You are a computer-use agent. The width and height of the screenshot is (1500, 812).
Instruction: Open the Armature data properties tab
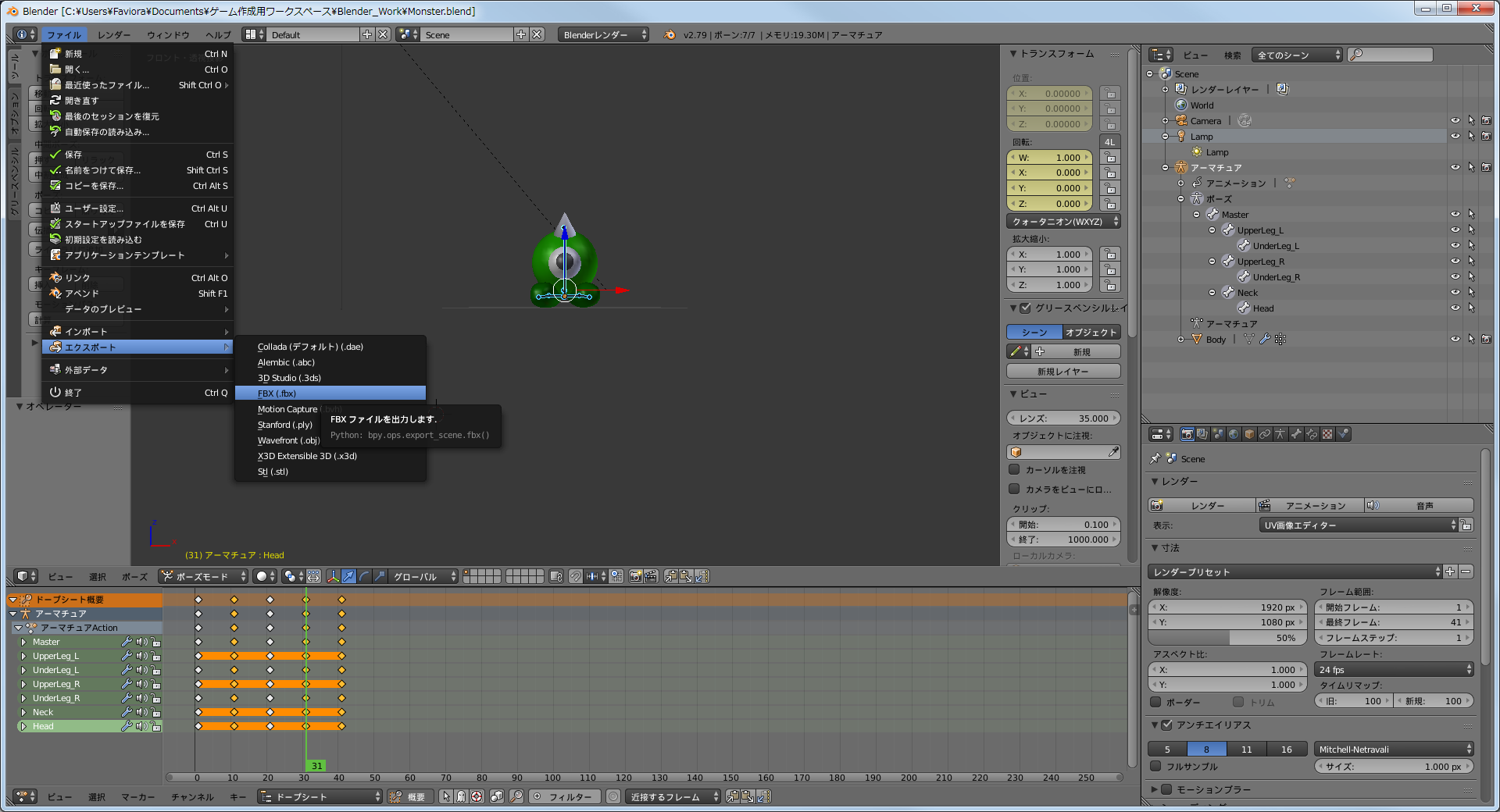point(1280,434)
